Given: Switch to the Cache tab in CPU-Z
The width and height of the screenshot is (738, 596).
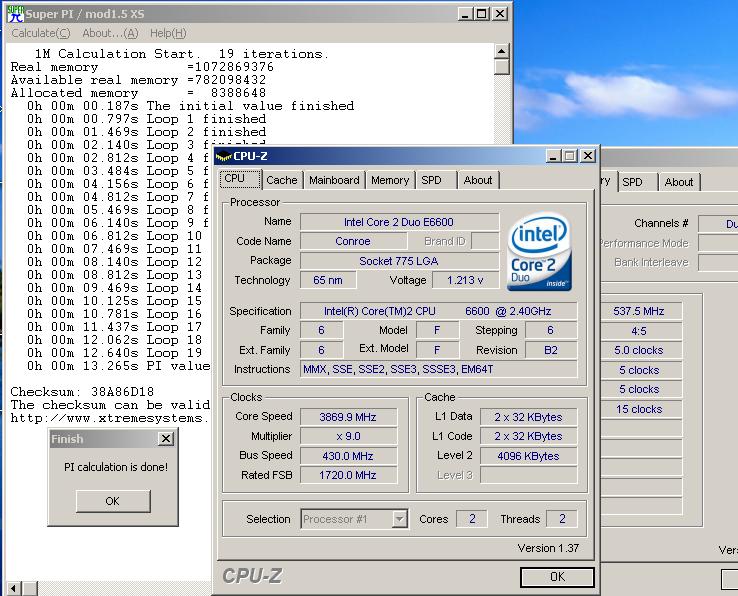Looking at the screenshot, I should coord(281,180).
